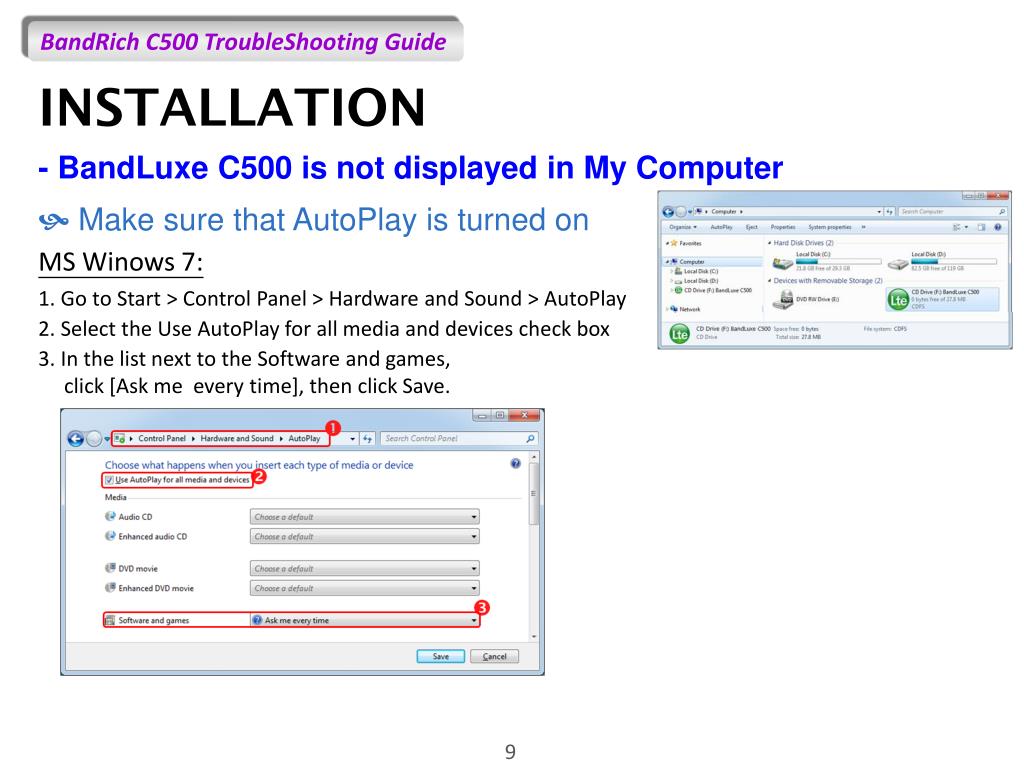This screenshot has width=1024, height=768.
Task: Collapse the Hard Disk Drives (2) group
Action: 769,243
